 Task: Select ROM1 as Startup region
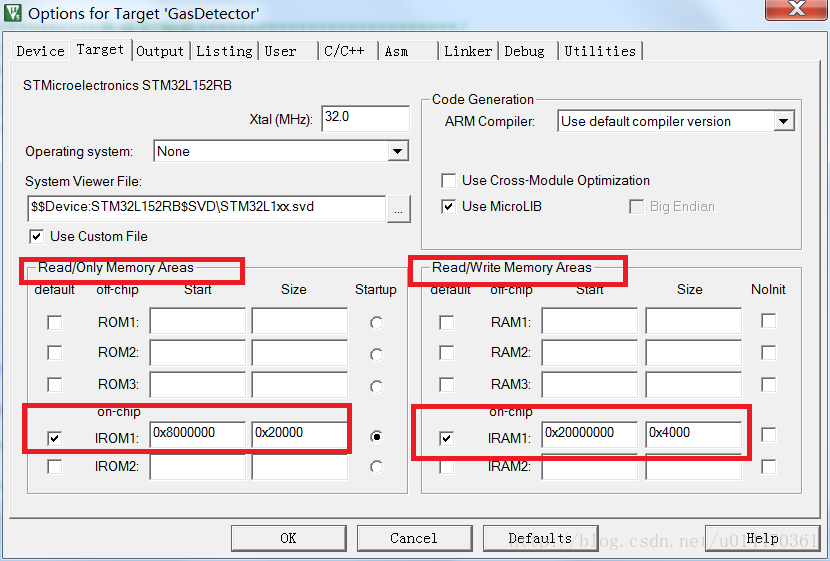click(376, 322)
